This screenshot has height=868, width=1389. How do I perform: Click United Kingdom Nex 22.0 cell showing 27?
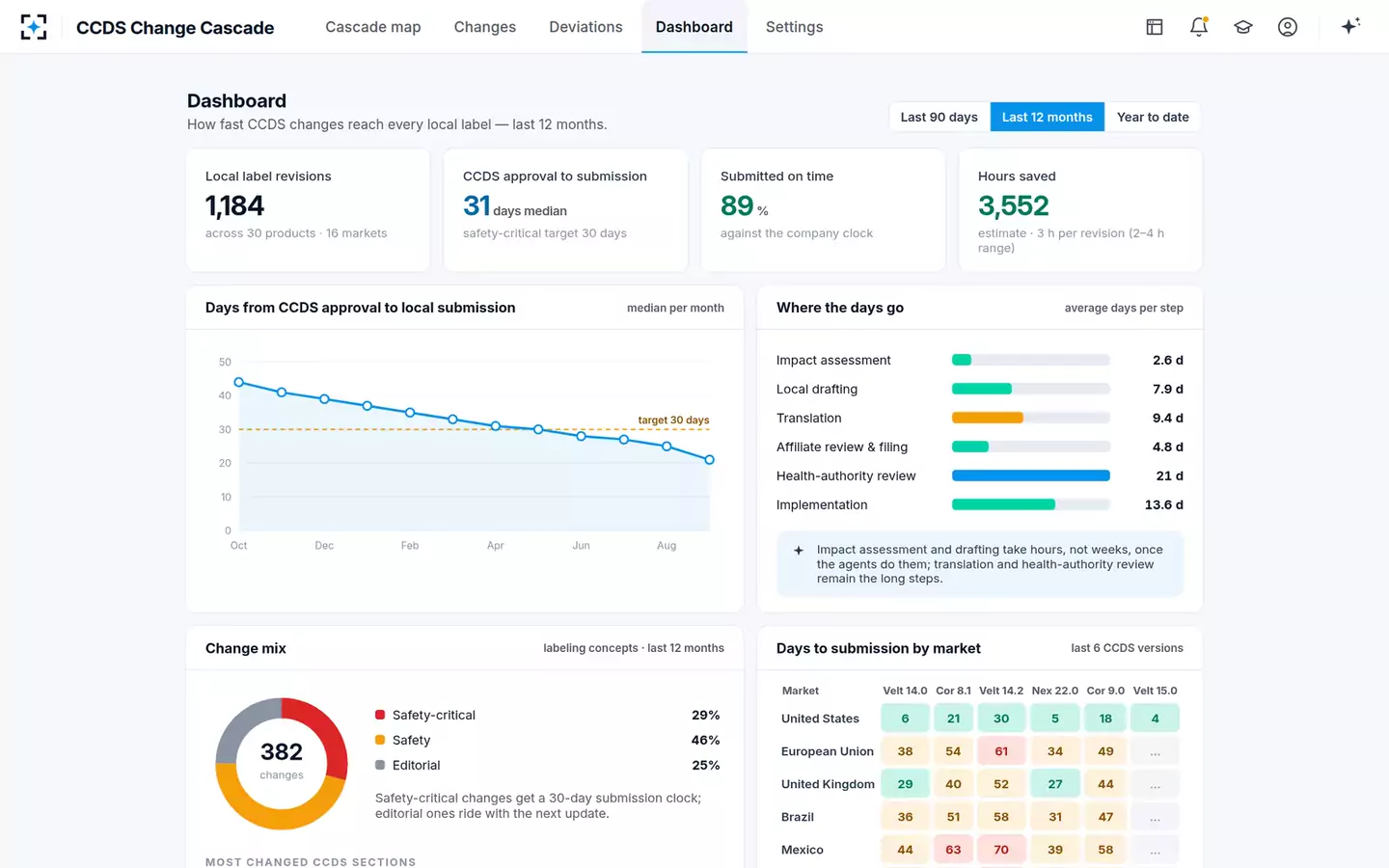tap(1055, 784)
